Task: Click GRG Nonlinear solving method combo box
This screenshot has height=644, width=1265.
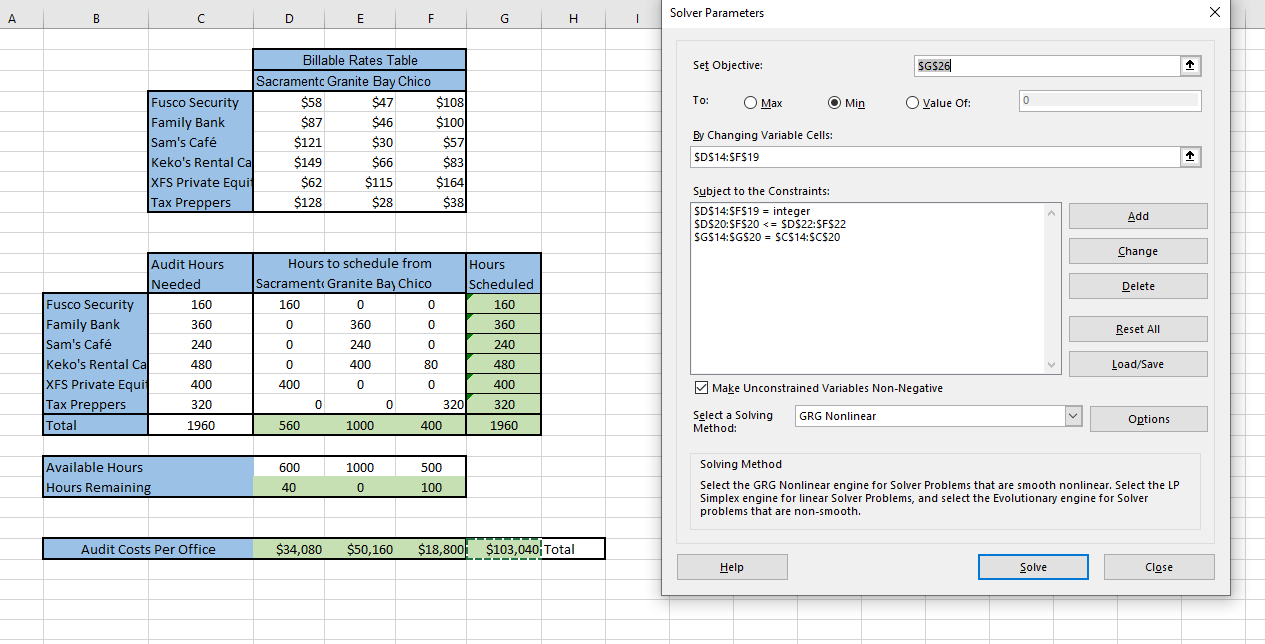Action: pyautogui.click(x=938, y=416)
